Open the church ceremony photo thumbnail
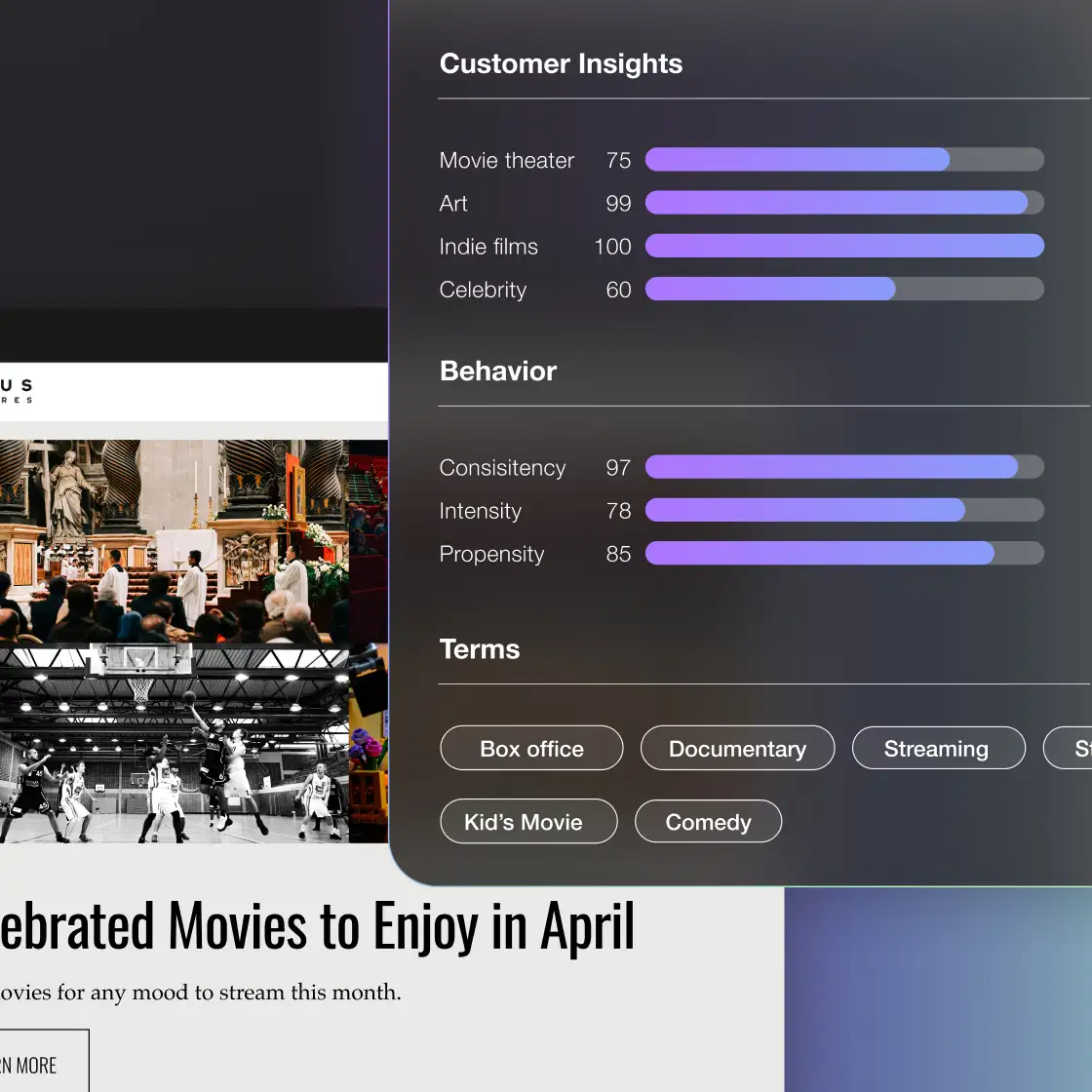 tap(175, 541)
